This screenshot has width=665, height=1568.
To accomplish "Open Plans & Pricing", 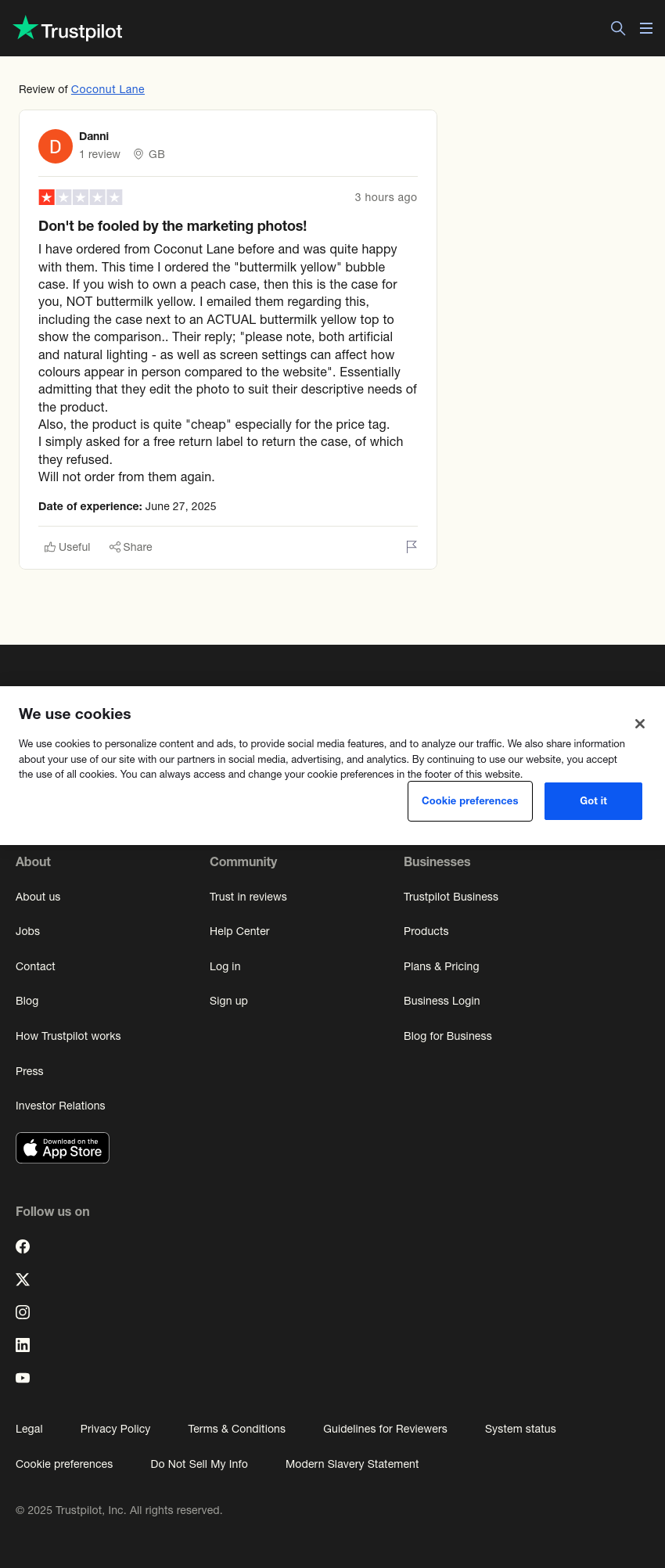I will (441, 966).
